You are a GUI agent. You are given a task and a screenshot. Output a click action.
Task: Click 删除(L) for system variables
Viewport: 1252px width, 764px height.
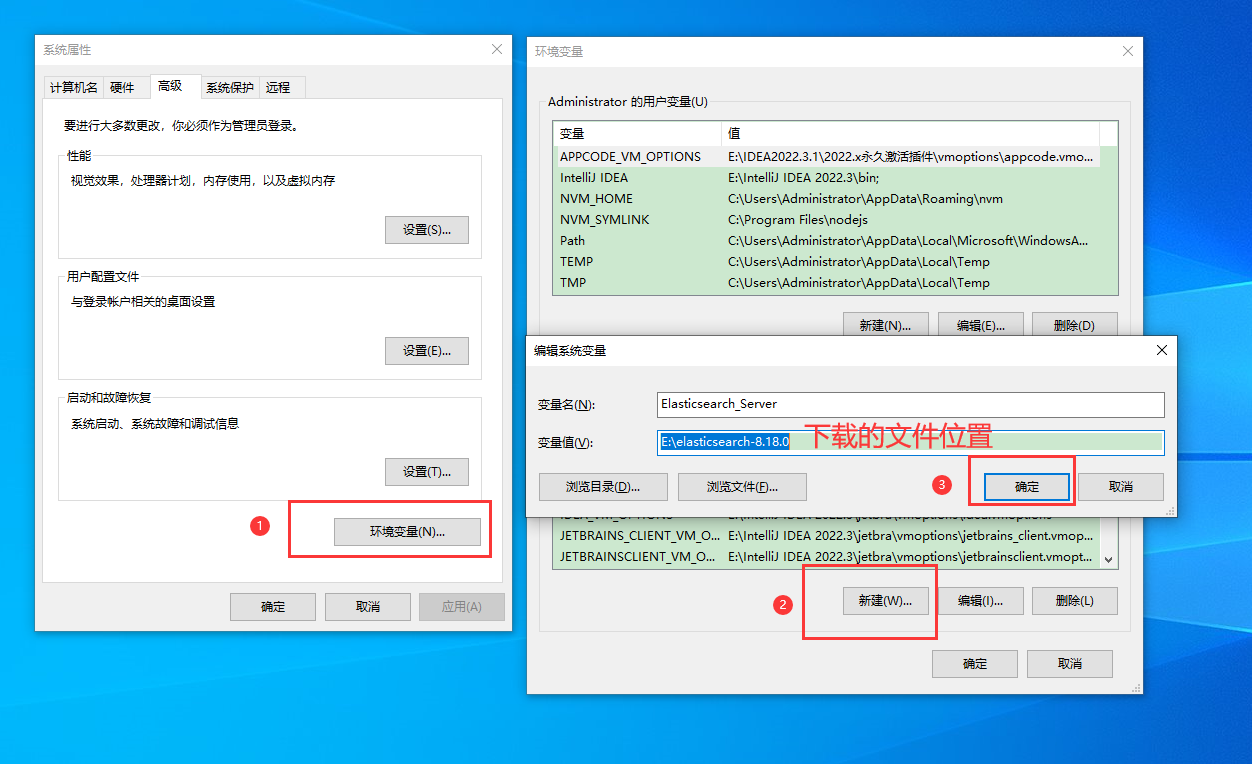1074,601
